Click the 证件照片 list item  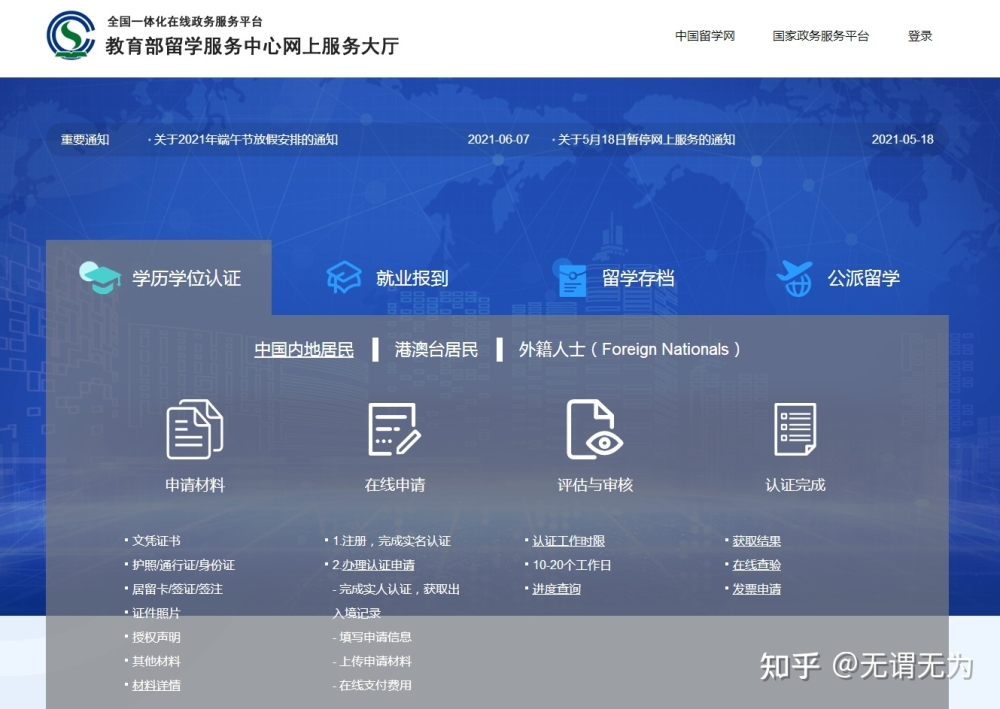tap(156, 613)
